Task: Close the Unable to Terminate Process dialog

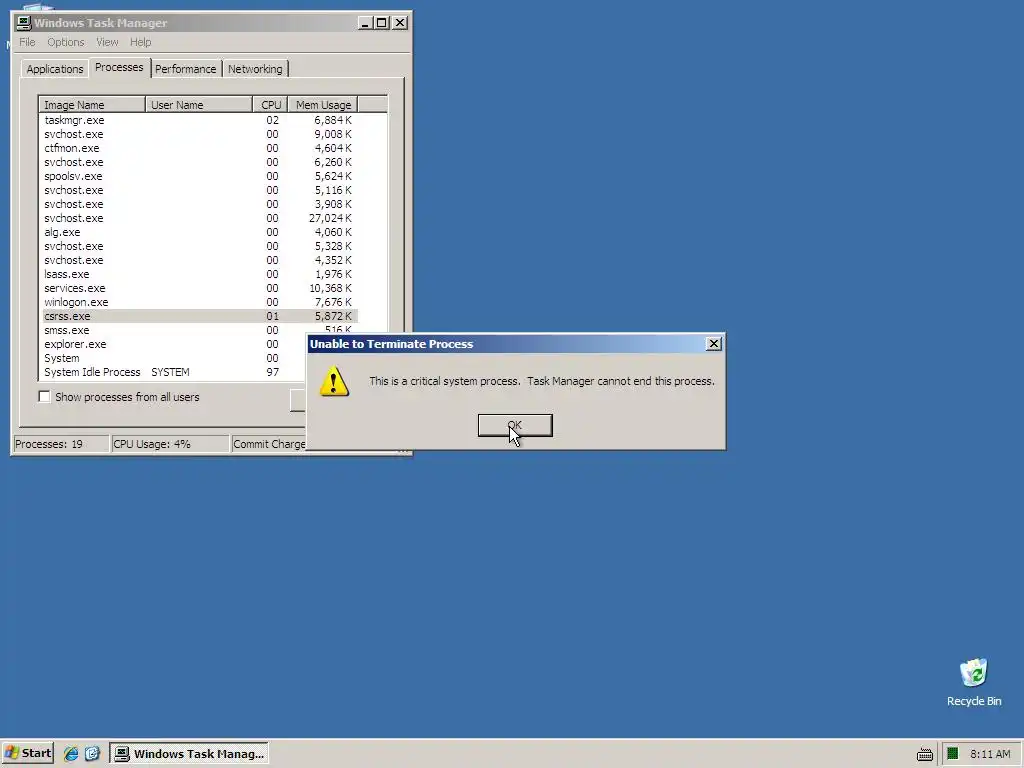Action: (714, 344)
